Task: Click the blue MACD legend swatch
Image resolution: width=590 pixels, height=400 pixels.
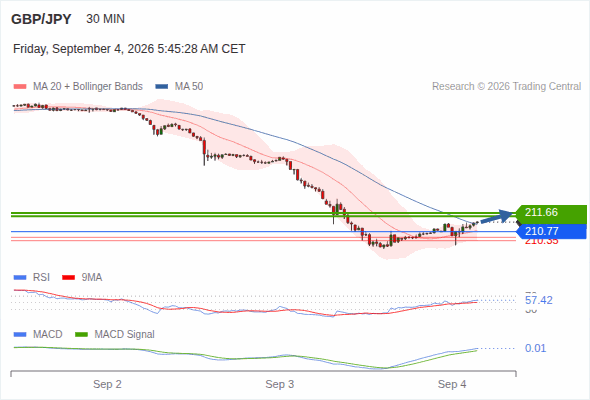Action: (20, 335)
